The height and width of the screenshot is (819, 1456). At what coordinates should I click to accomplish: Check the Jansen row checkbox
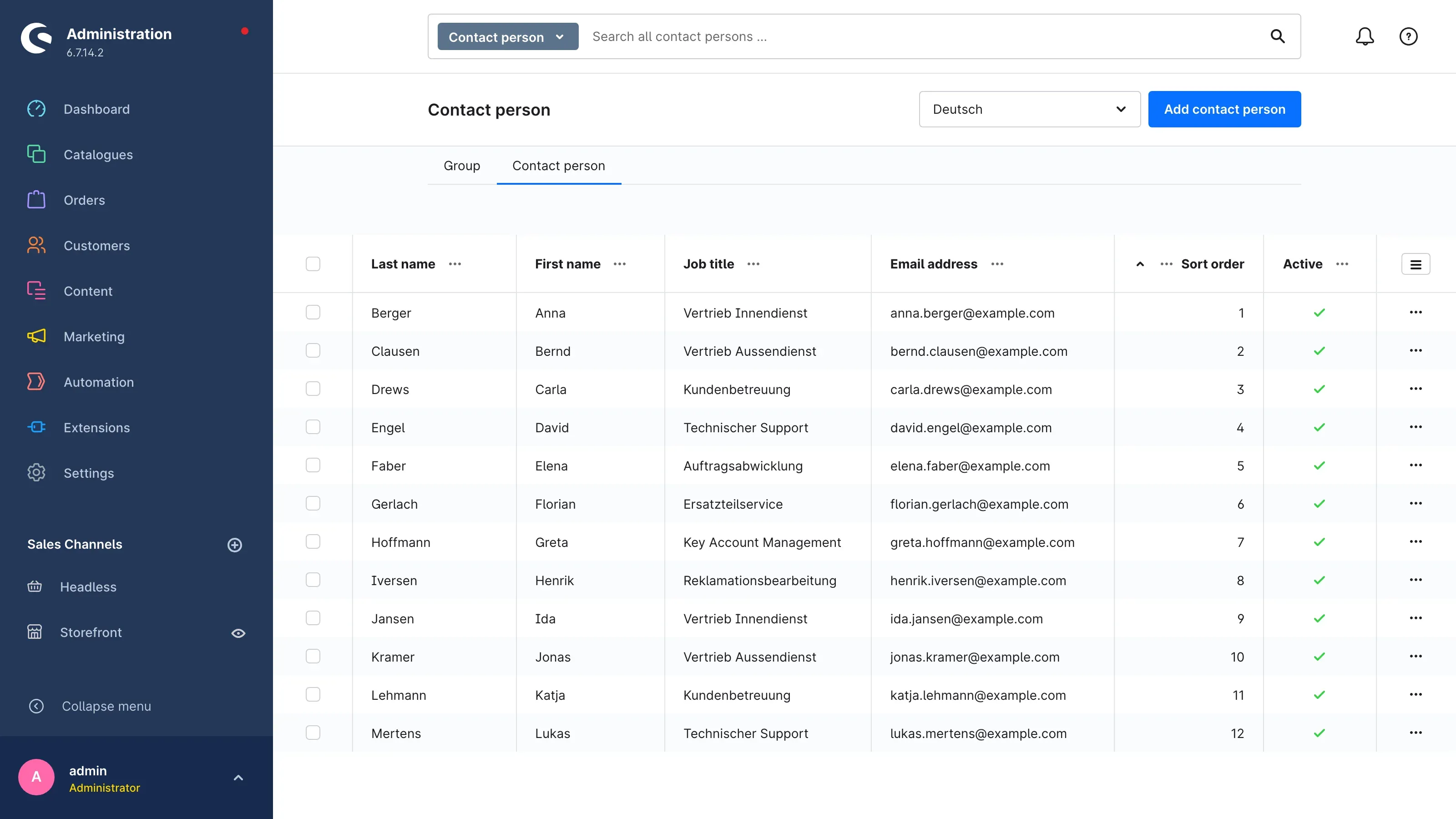[313, 618]
